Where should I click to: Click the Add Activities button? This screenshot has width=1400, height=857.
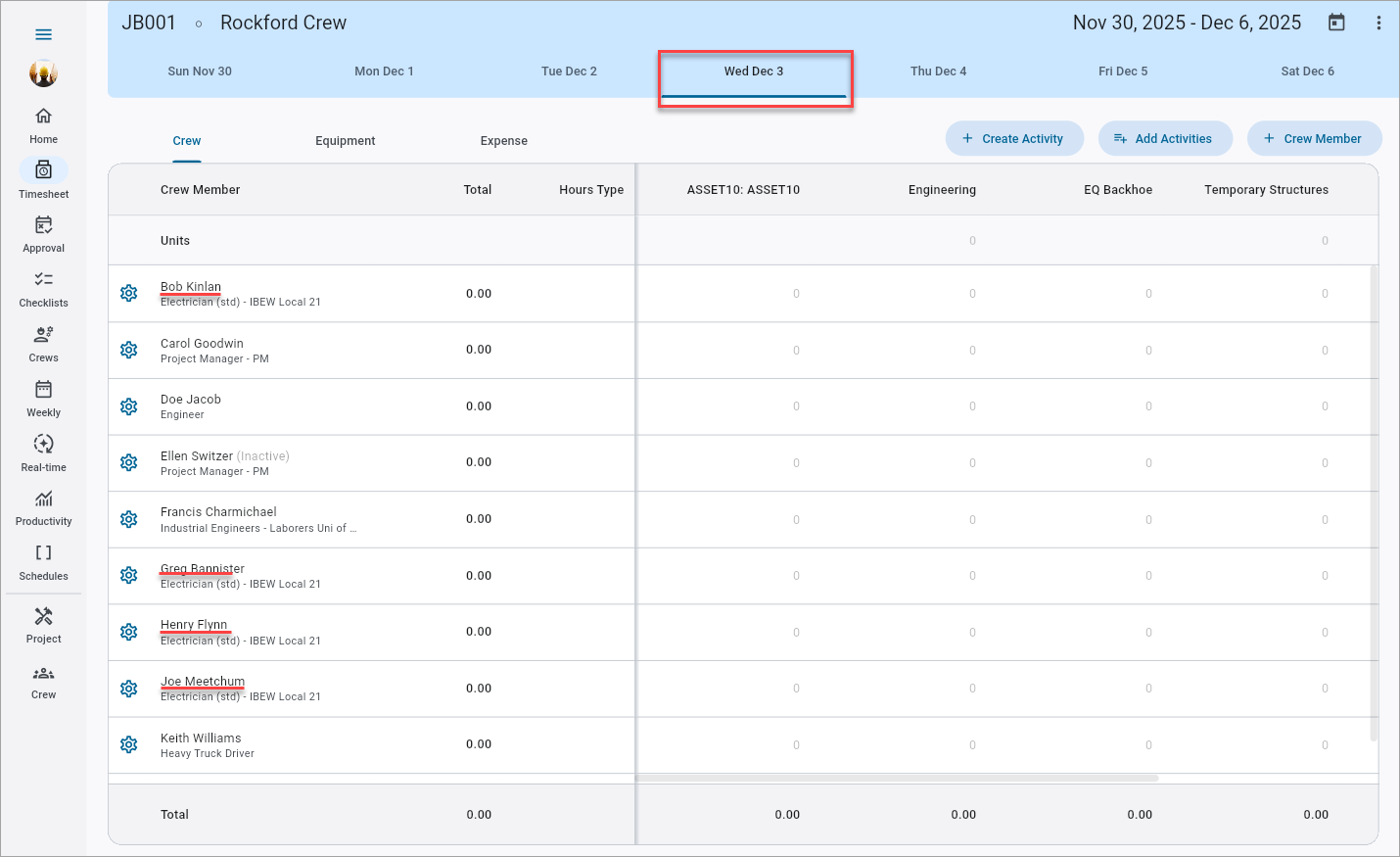click(1165, 138)
